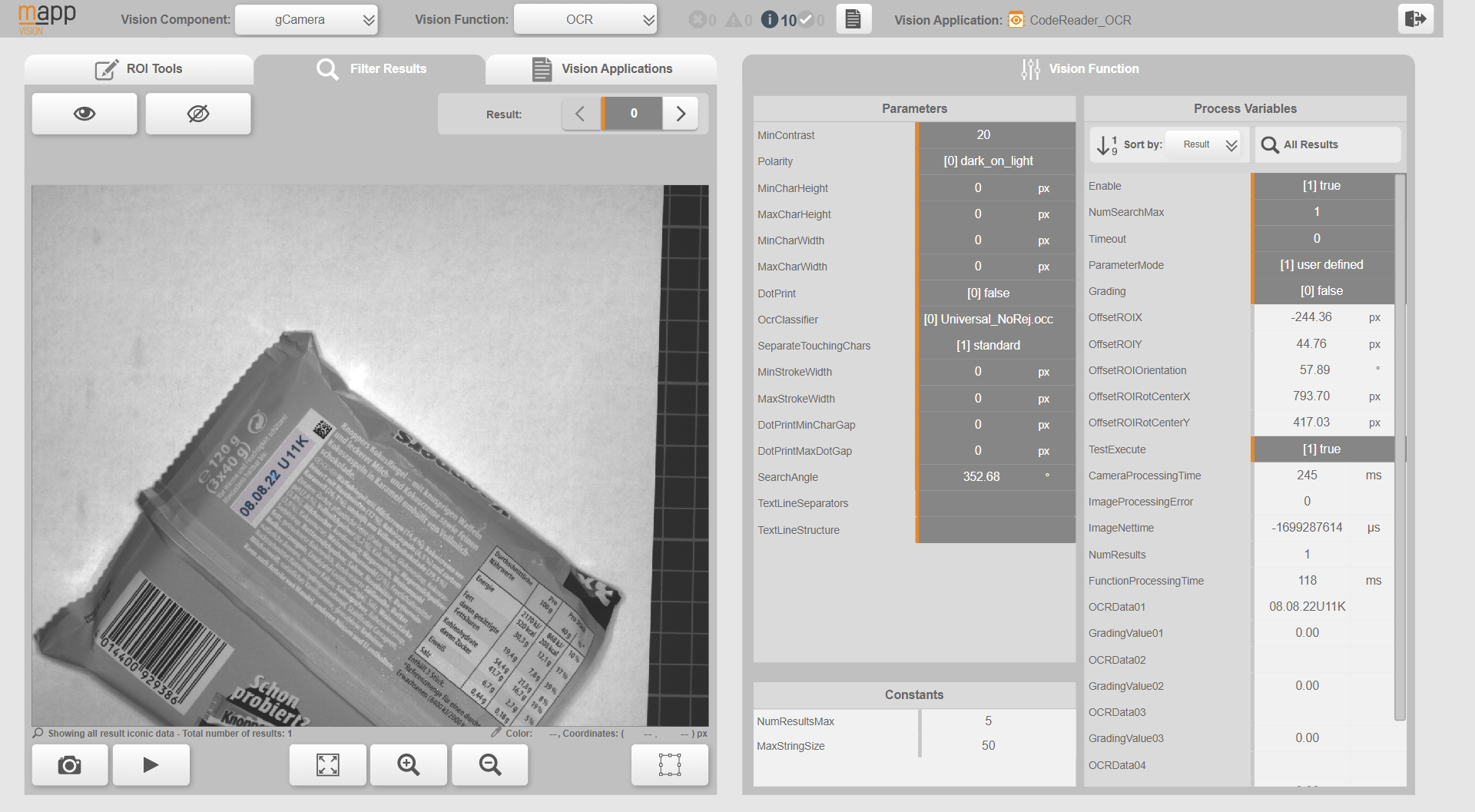Click the Result index field showing 0
1475x812 pixels.
tap(632, 114)
